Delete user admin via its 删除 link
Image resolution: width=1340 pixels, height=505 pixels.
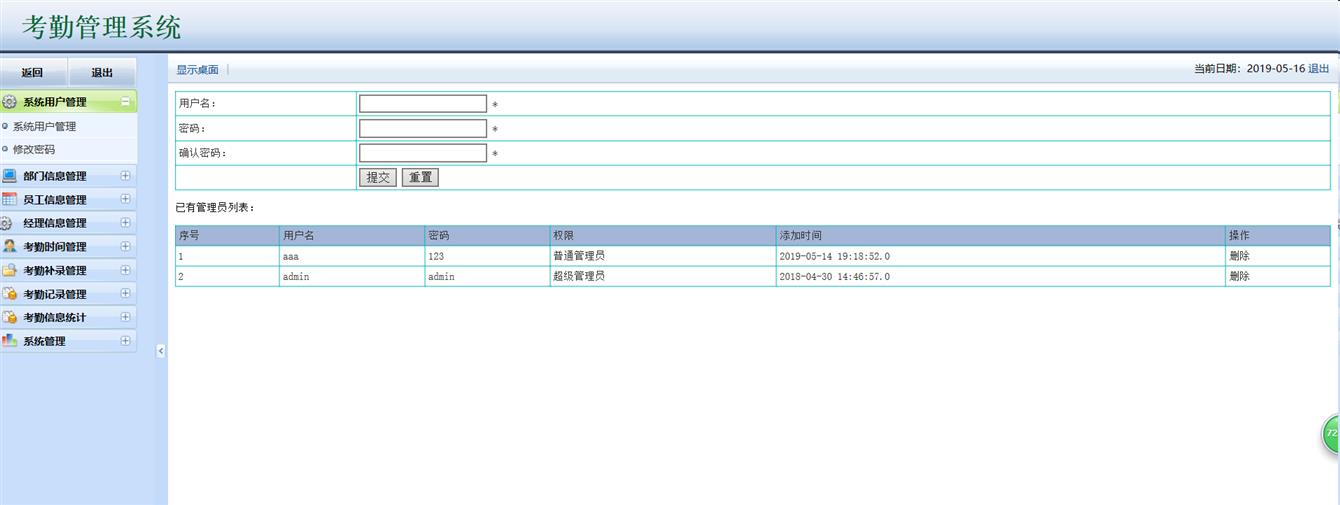1239,276
